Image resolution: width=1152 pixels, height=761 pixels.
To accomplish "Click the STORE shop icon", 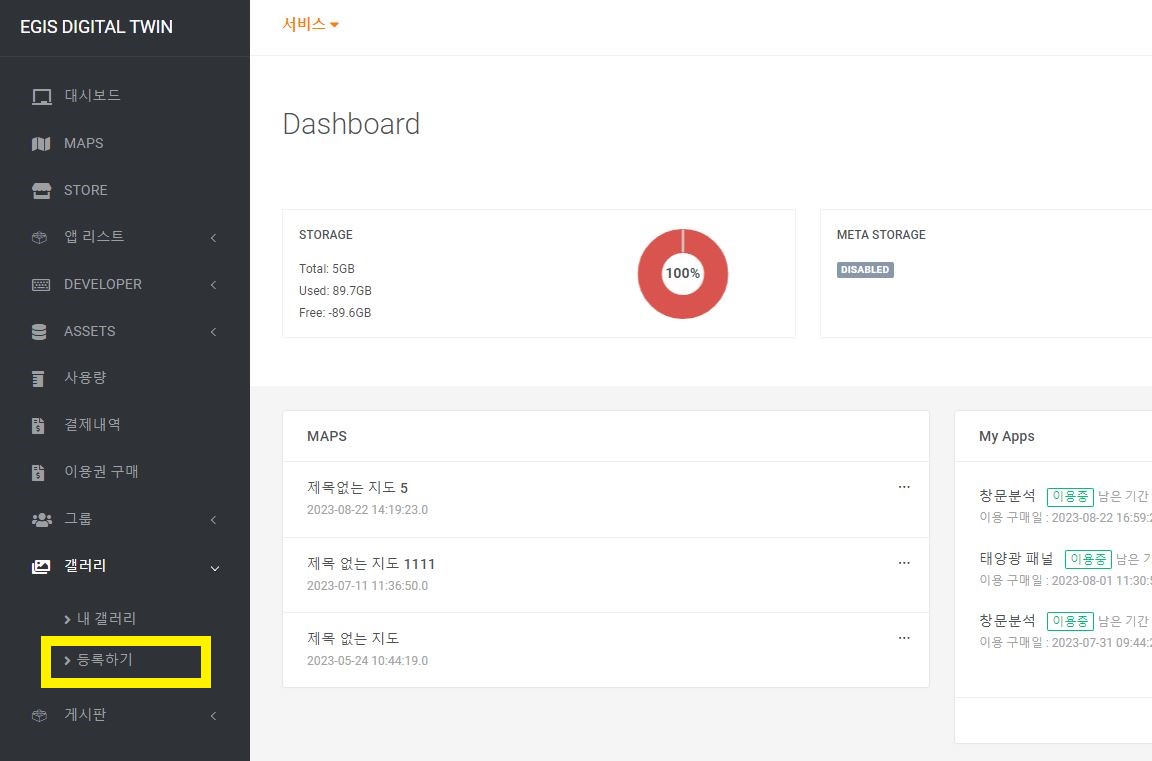I will pyautogui.click(x=41, y=191).
